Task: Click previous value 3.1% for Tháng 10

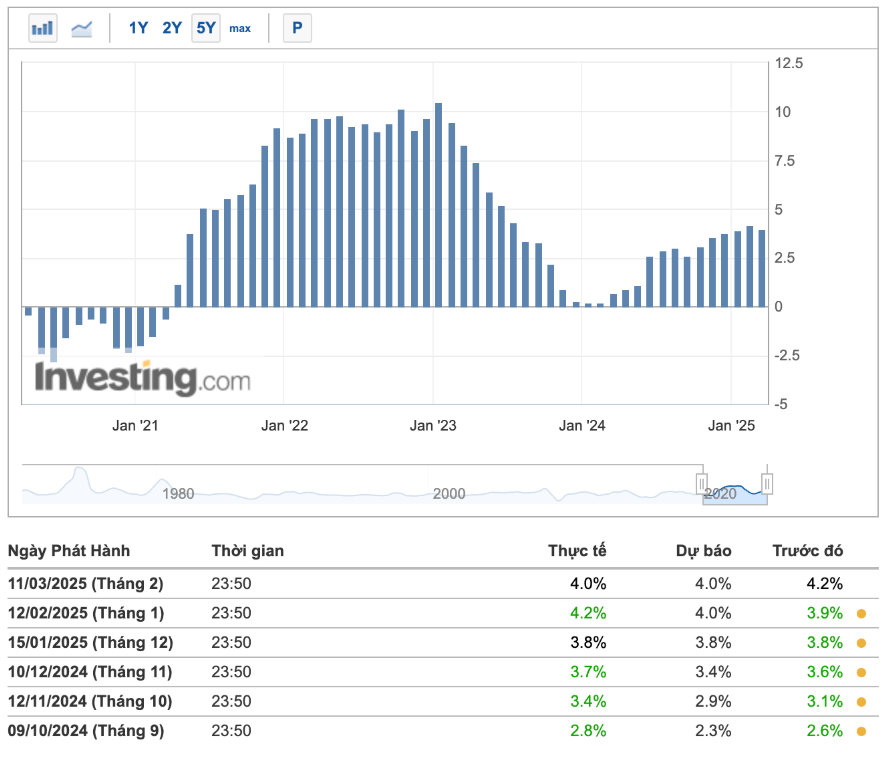Action: [x=825, y=702]
